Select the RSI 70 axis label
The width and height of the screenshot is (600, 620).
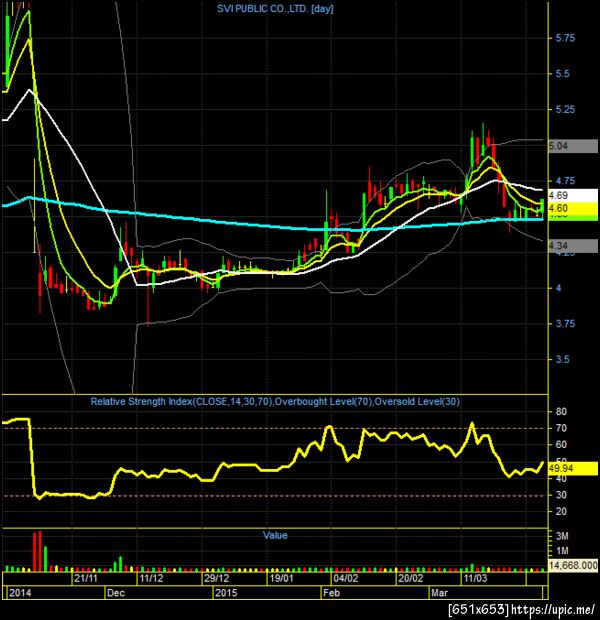tap(561, 428)
